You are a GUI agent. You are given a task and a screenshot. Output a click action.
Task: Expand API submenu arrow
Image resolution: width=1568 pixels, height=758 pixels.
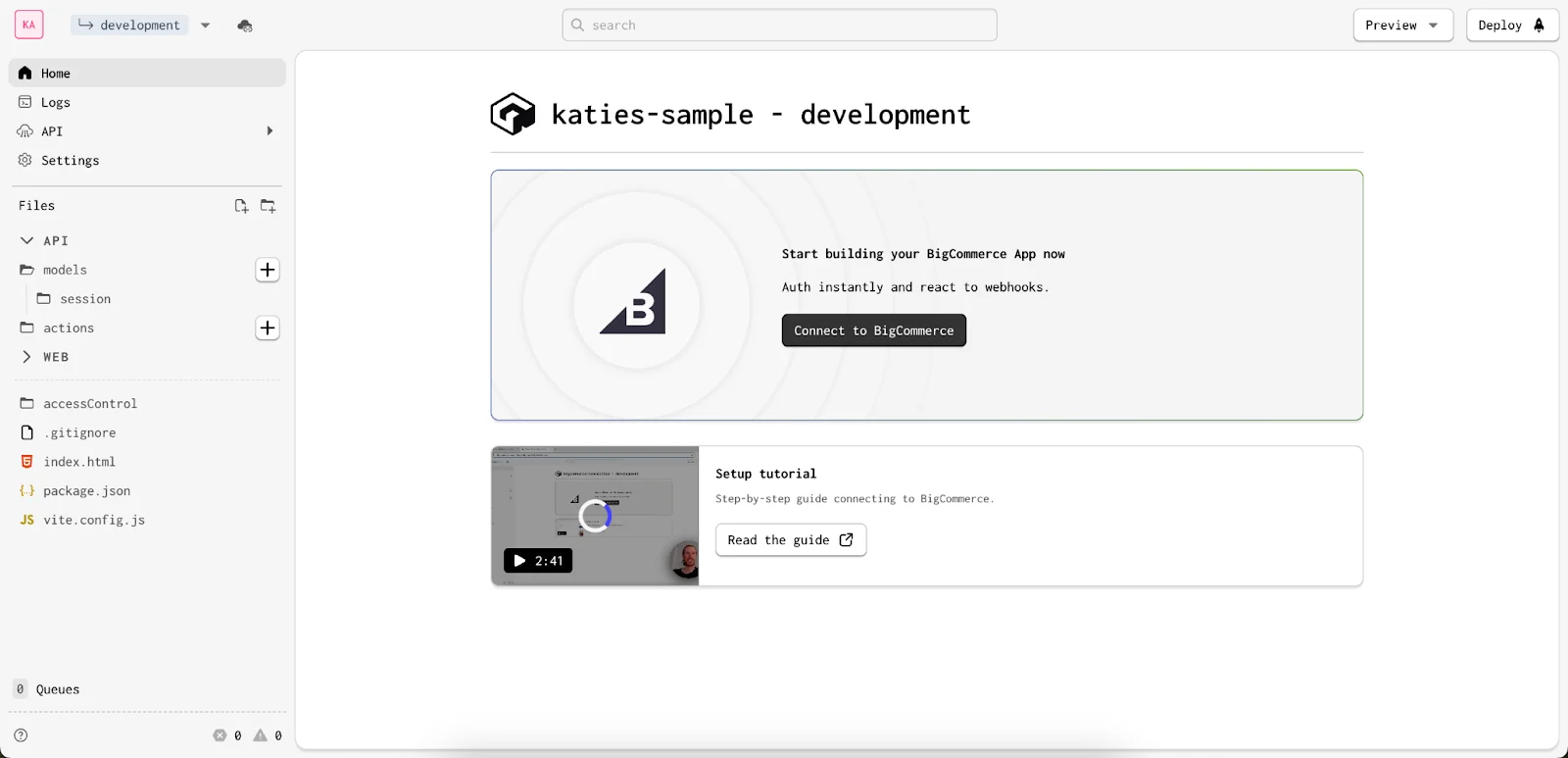269,131
